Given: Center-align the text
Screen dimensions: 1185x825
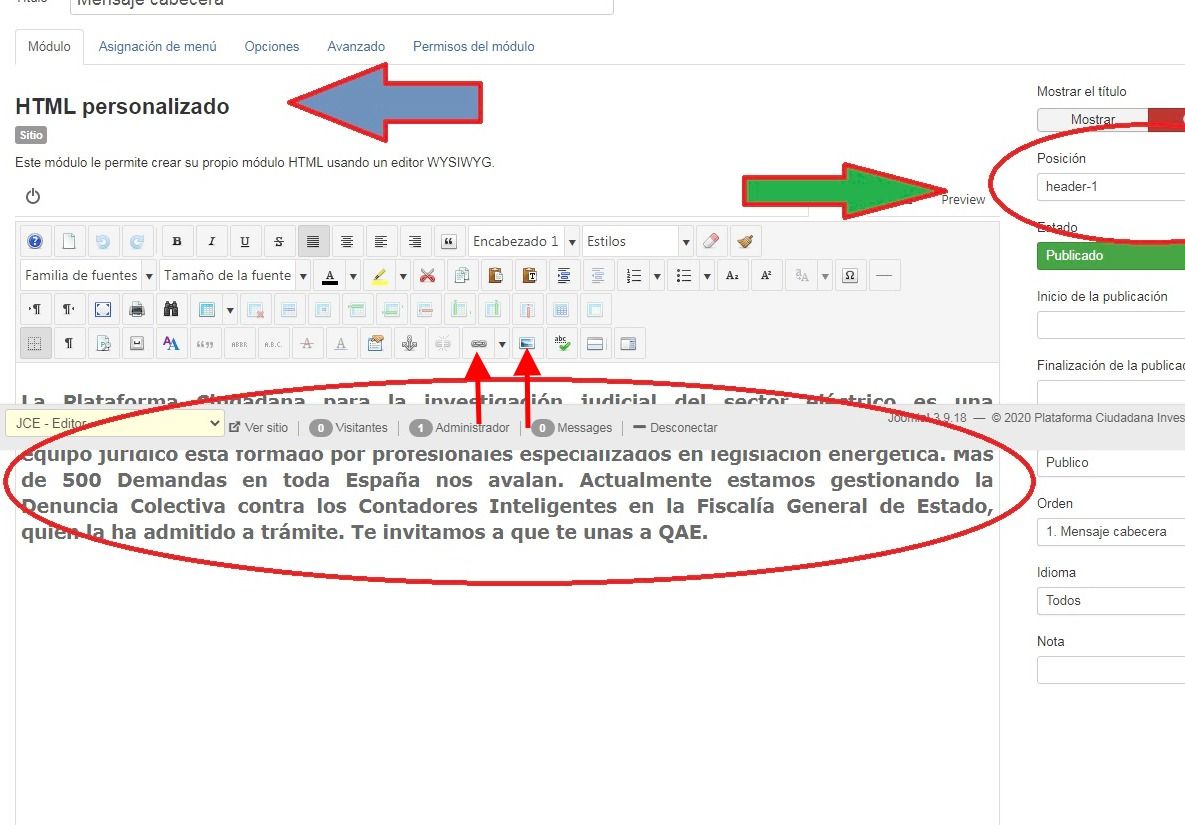Looking at the screenshot, I should (347, 242).
